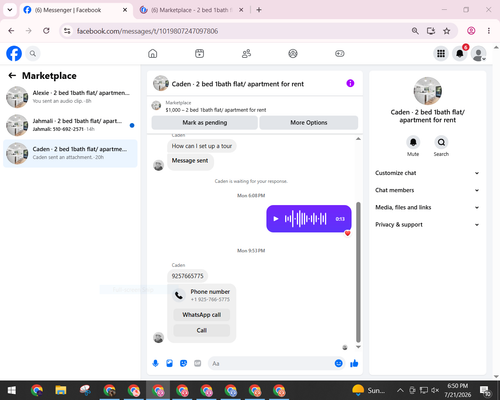The image size is (500, 400).
Task: Click taskbar clock showing 6:50 PM
Action: point(457,390)
